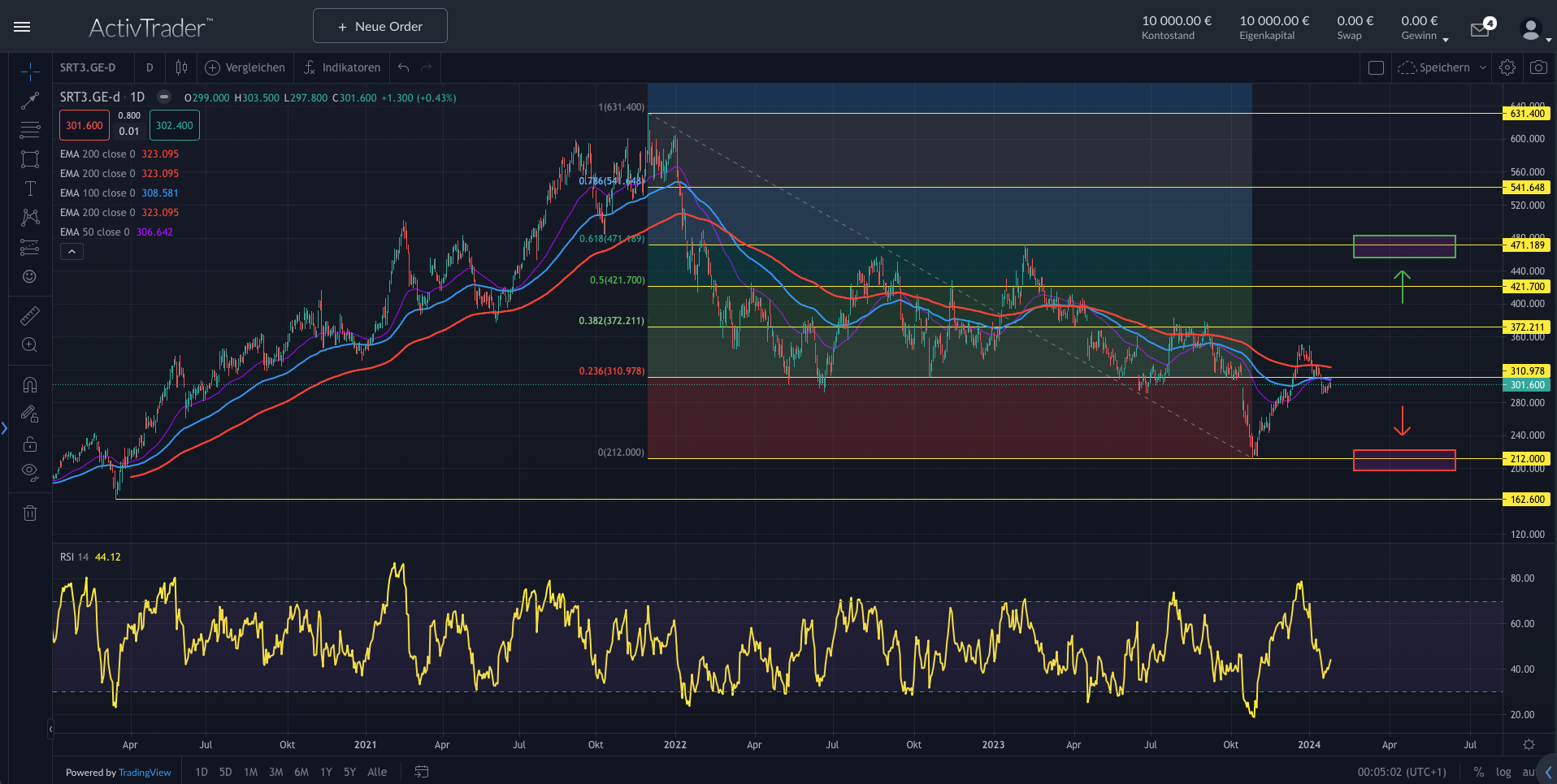Select the 6M time range

point(301,772)
